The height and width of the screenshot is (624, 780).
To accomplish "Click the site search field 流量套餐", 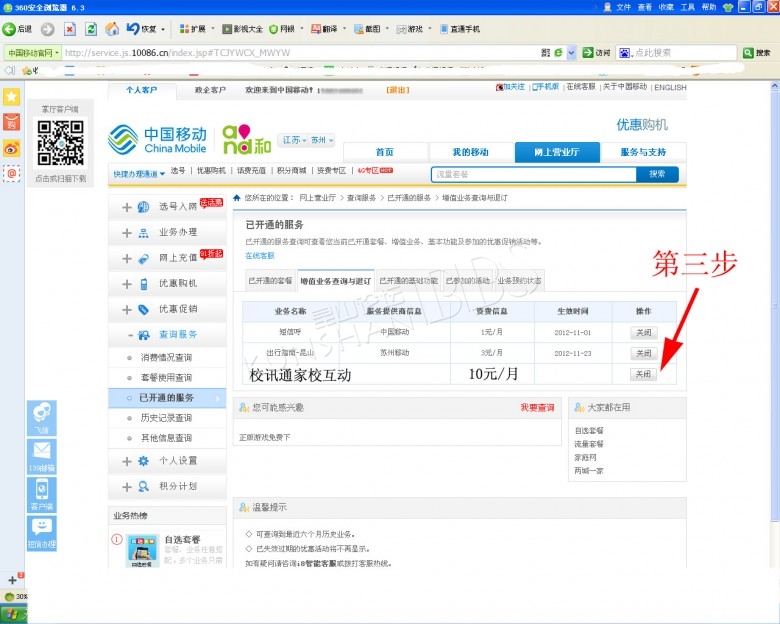I will (534, 174).
